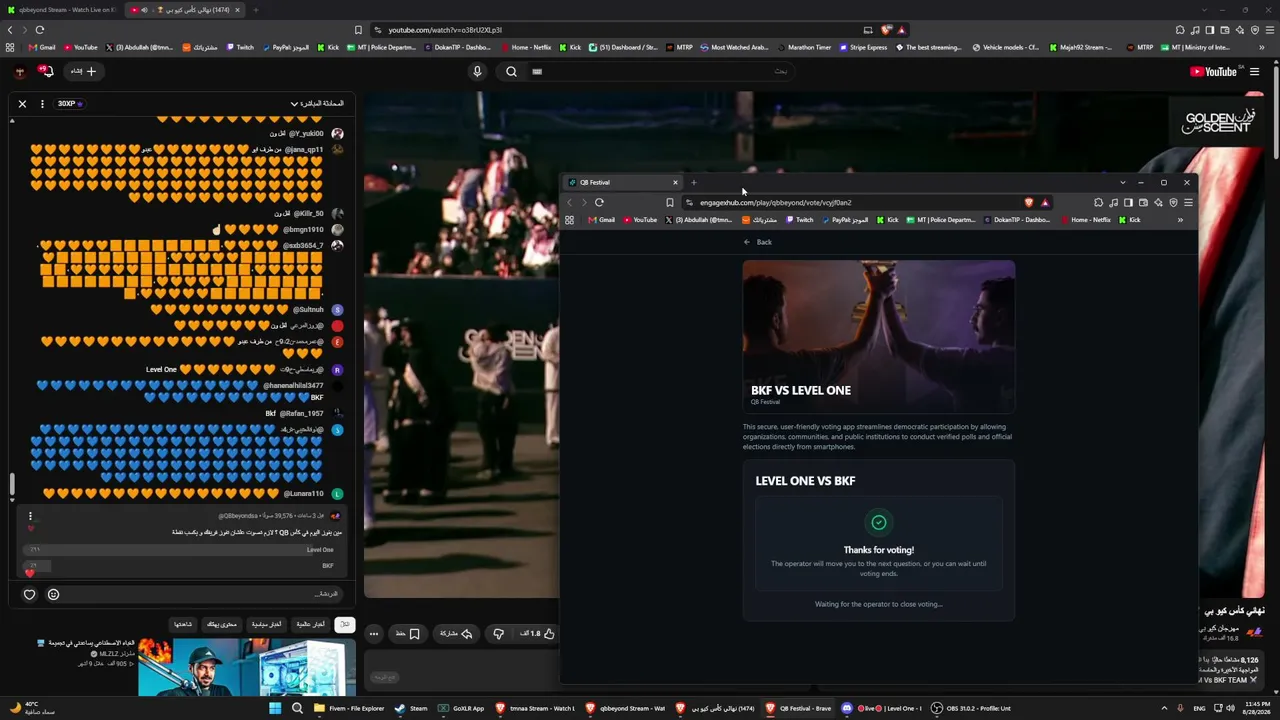Select the 'أخبار عالمية' filter chip

[x=310, y=624]
